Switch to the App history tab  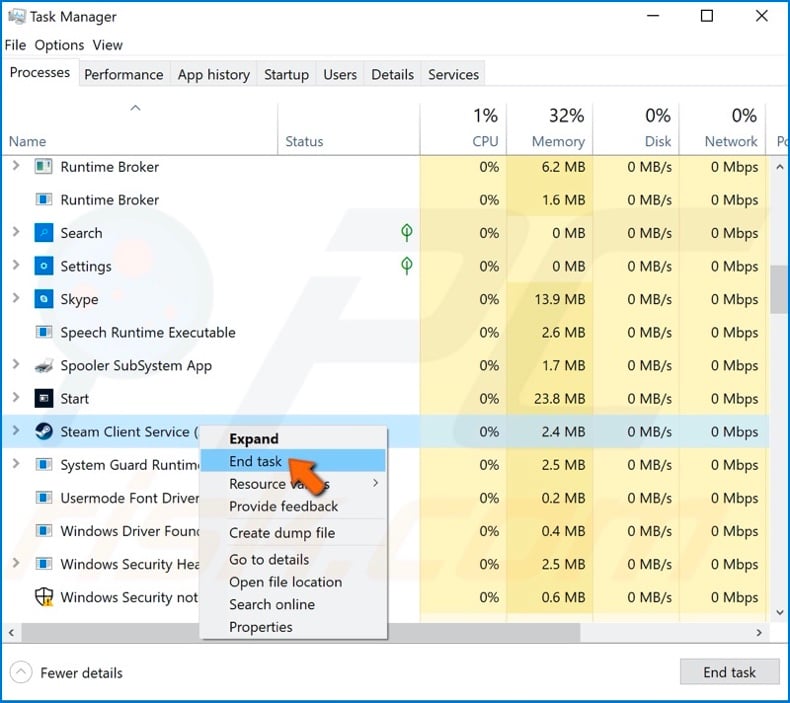214,75
